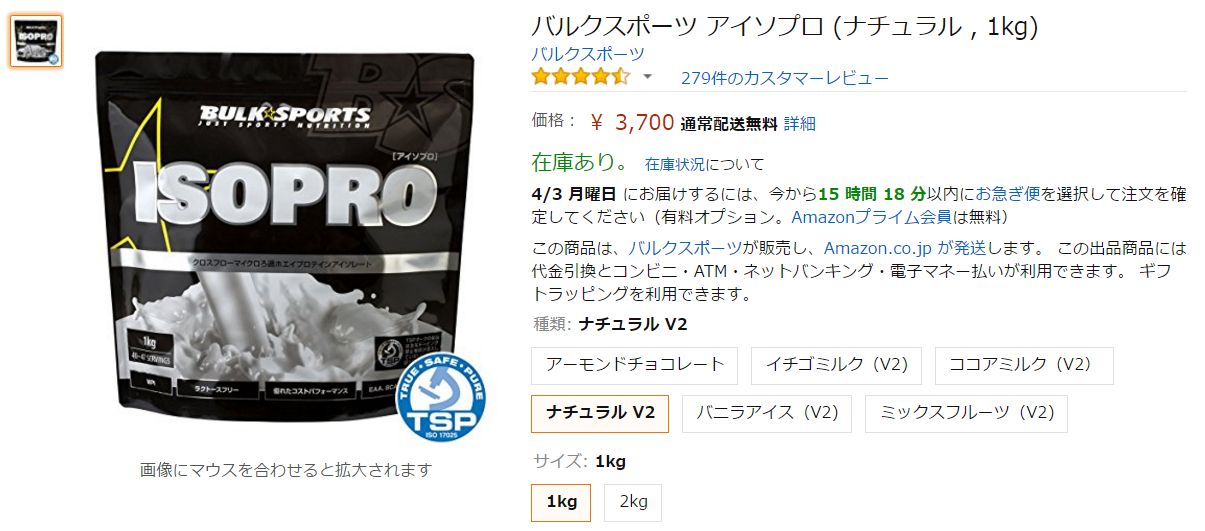The width and height of the screenshot is (1205, 531).
Task: Select the 2kg size option
Action: coord(633,502)
